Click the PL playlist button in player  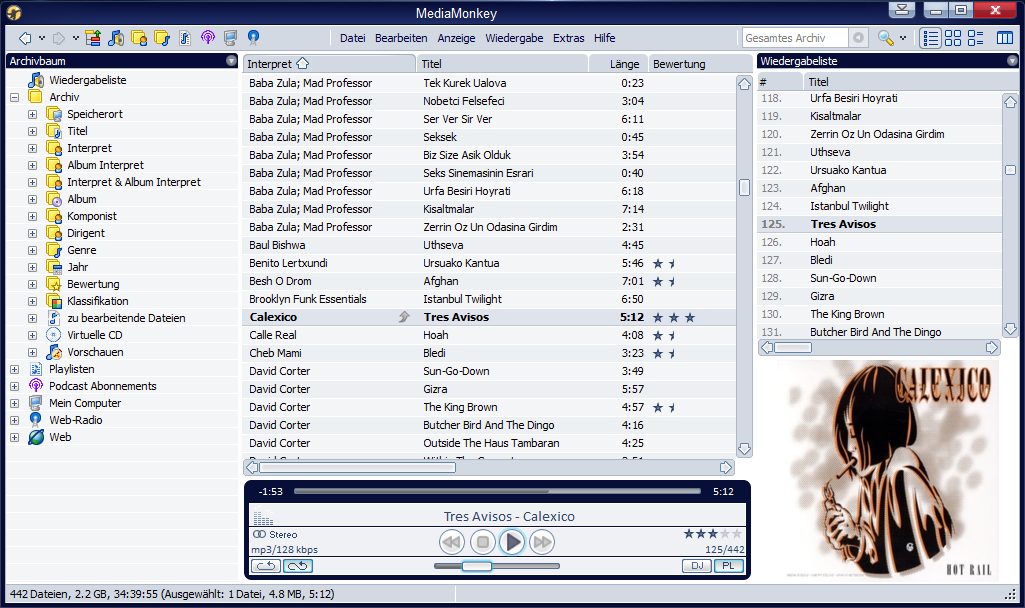coord(729,566)
